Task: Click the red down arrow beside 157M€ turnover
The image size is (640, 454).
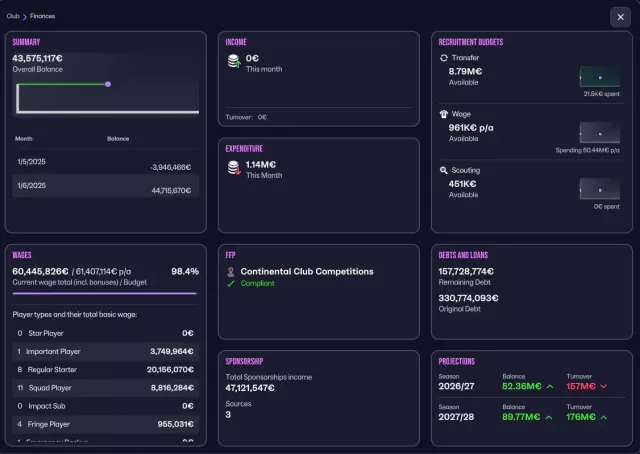Action: click(x=604, y=386)
